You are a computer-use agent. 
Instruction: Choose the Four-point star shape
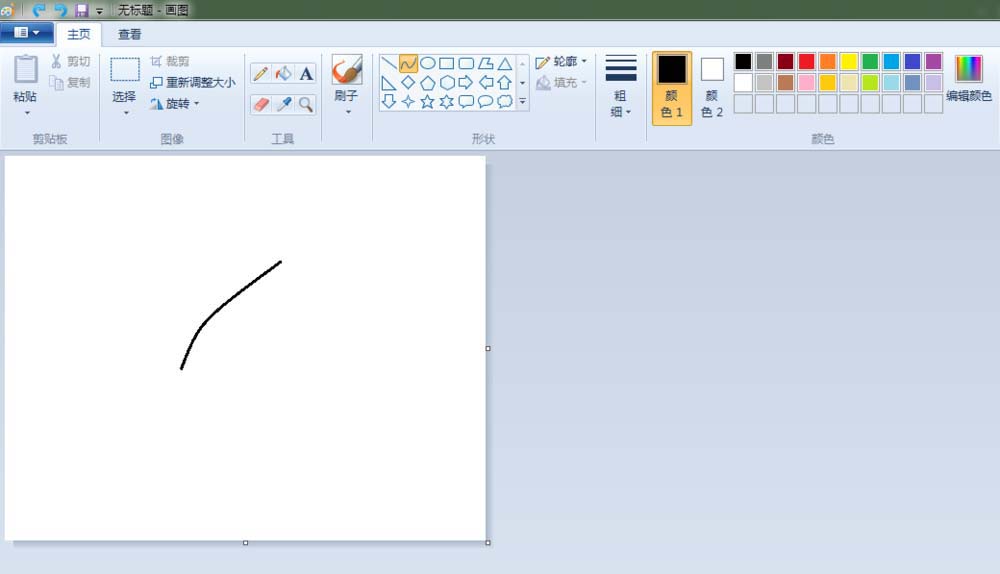tap(408, 101)
